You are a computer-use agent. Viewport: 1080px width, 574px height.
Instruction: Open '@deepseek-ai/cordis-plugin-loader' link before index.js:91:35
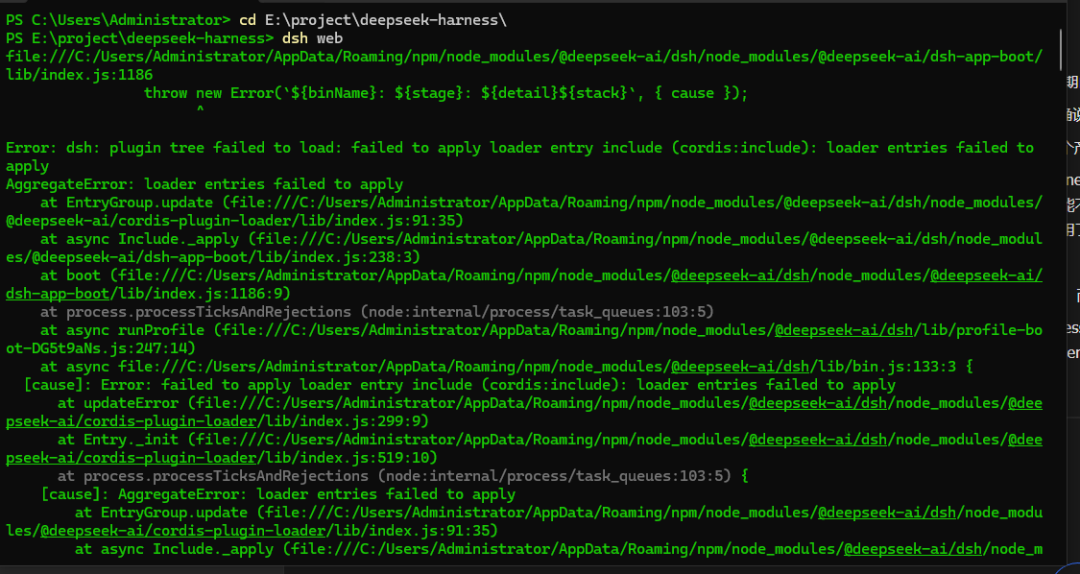(x=183, y=531)
